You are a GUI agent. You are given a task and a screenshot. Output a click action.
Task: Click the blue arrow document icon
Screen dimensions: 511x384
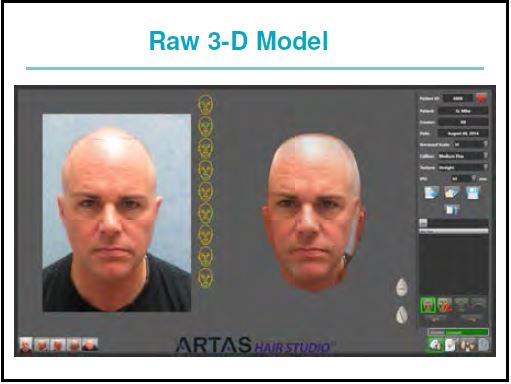[432, 193]
